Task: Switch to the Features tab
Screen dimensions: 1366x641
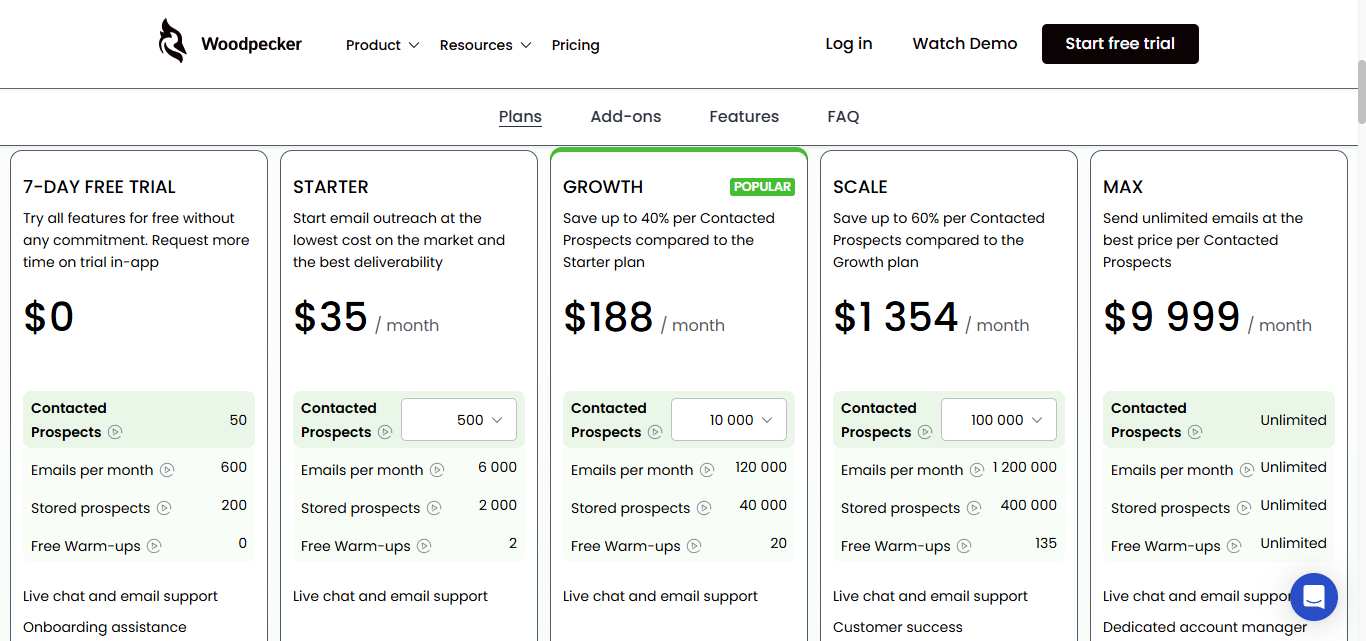Action: [744, 116]
